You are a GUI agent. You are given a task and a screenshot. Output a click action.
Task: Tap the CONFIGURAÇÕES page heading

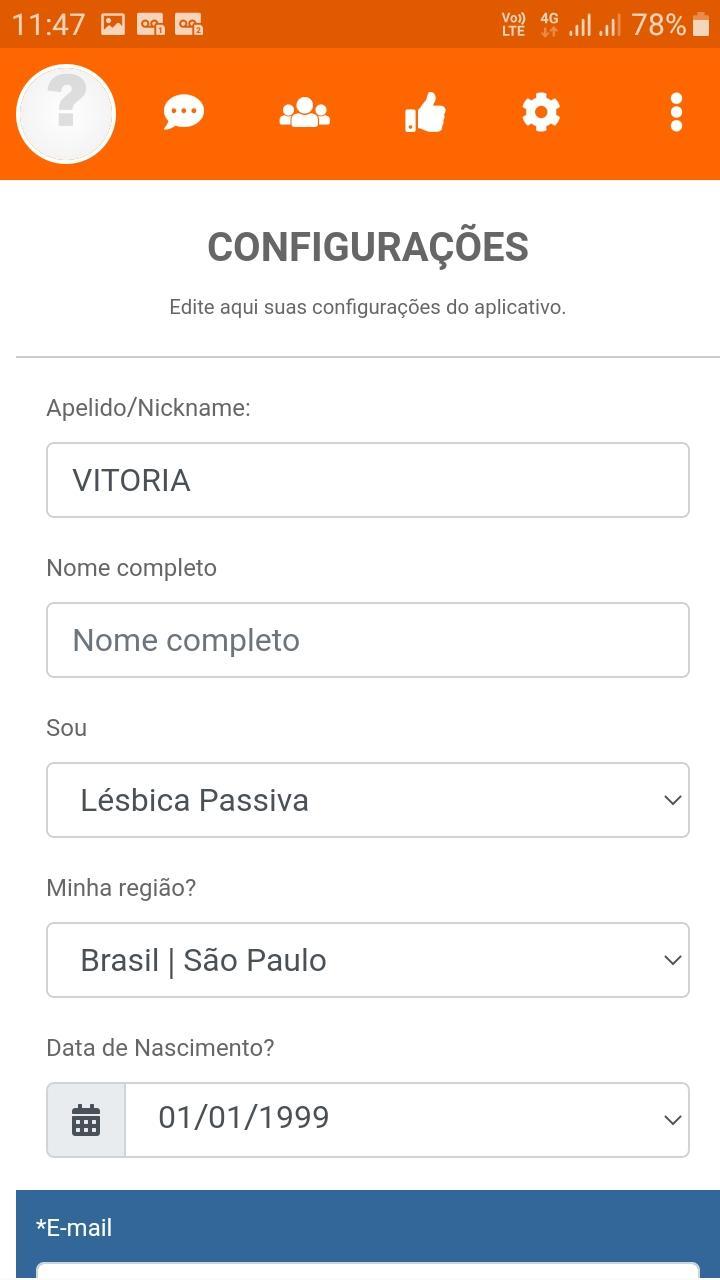click(x=368, y=247)
